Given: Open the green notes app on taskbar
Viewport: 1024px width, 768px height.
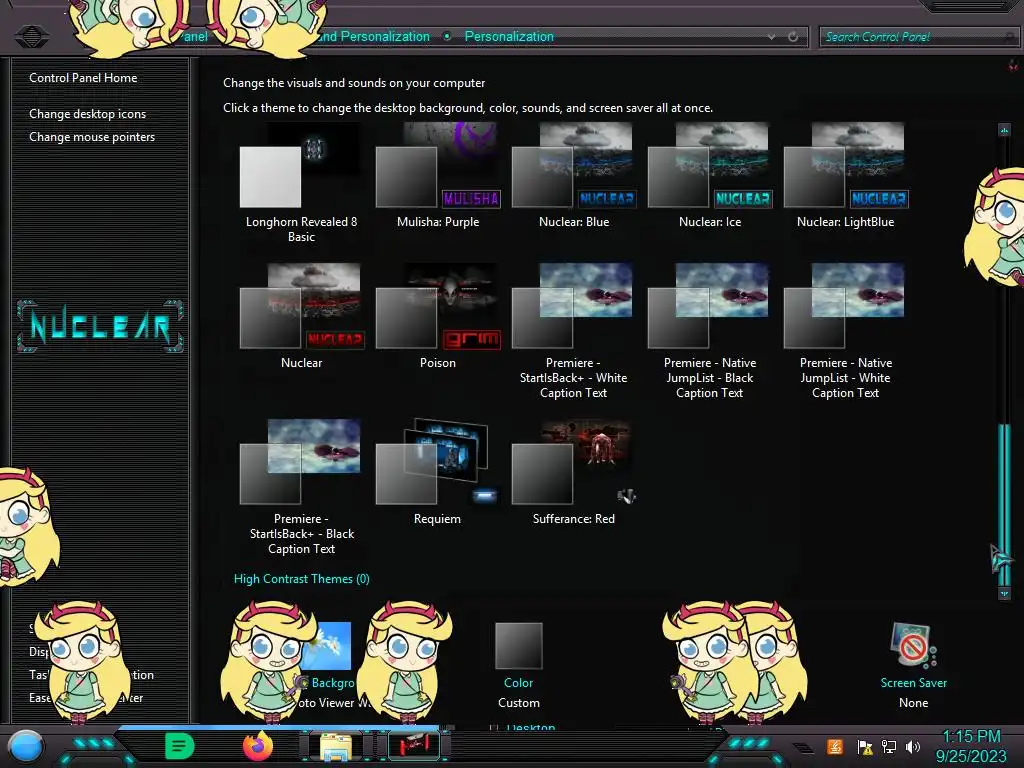Looking at the screenshot, I should (x=180, y=746).
